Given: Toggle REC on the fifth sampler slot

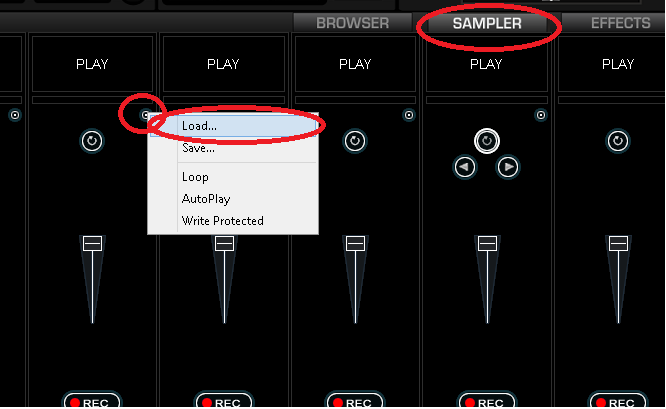Looking at the screenshot, I should (x=618, y=401).
